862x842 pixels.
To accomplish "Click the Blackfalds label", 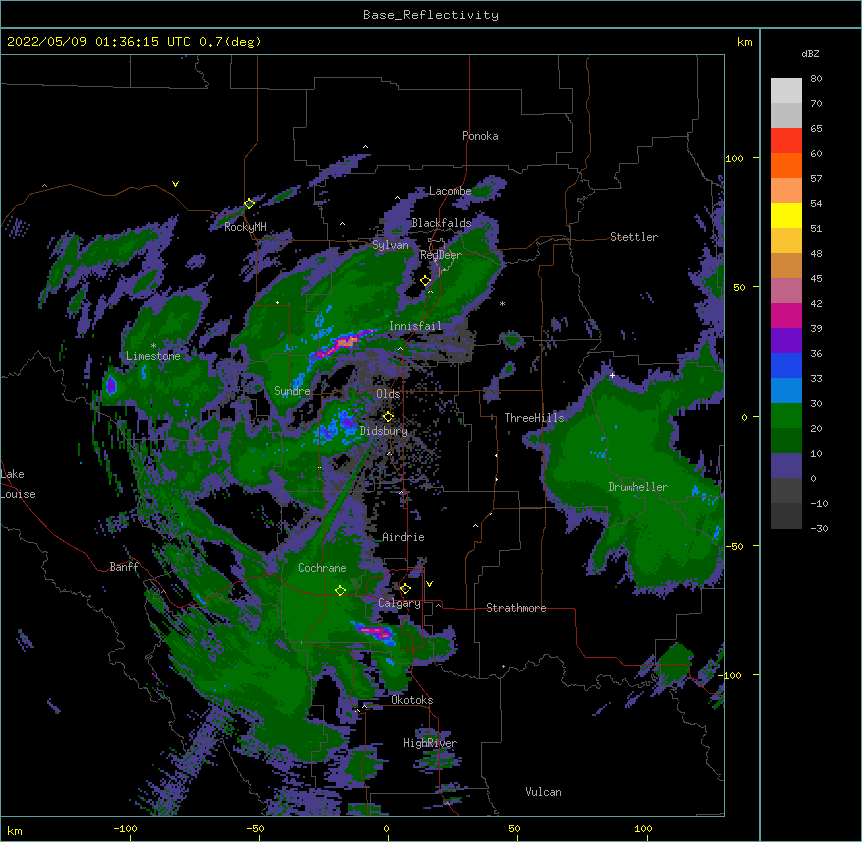I will 441,223.
